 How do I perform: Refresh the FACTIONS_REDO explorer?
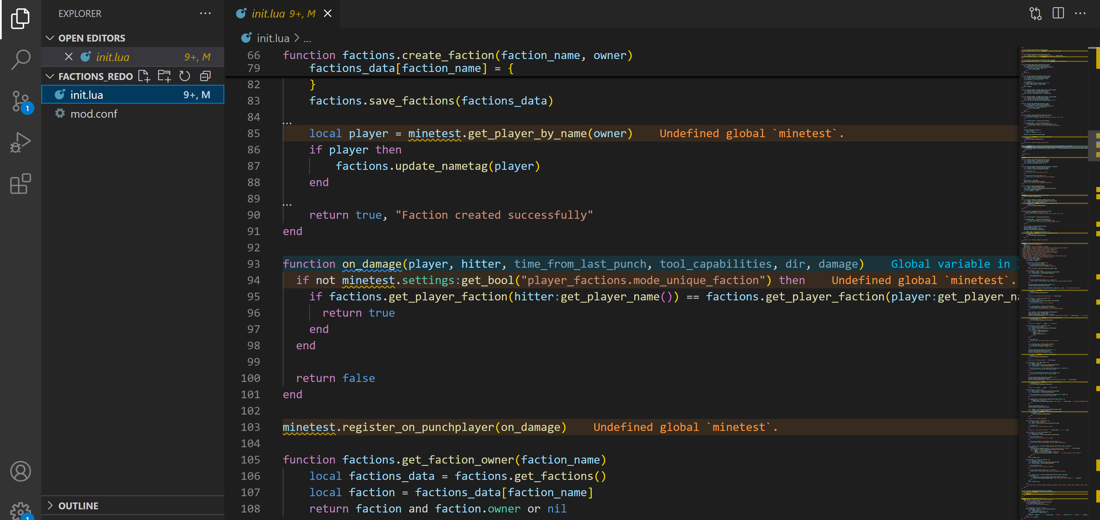(185, 76)
